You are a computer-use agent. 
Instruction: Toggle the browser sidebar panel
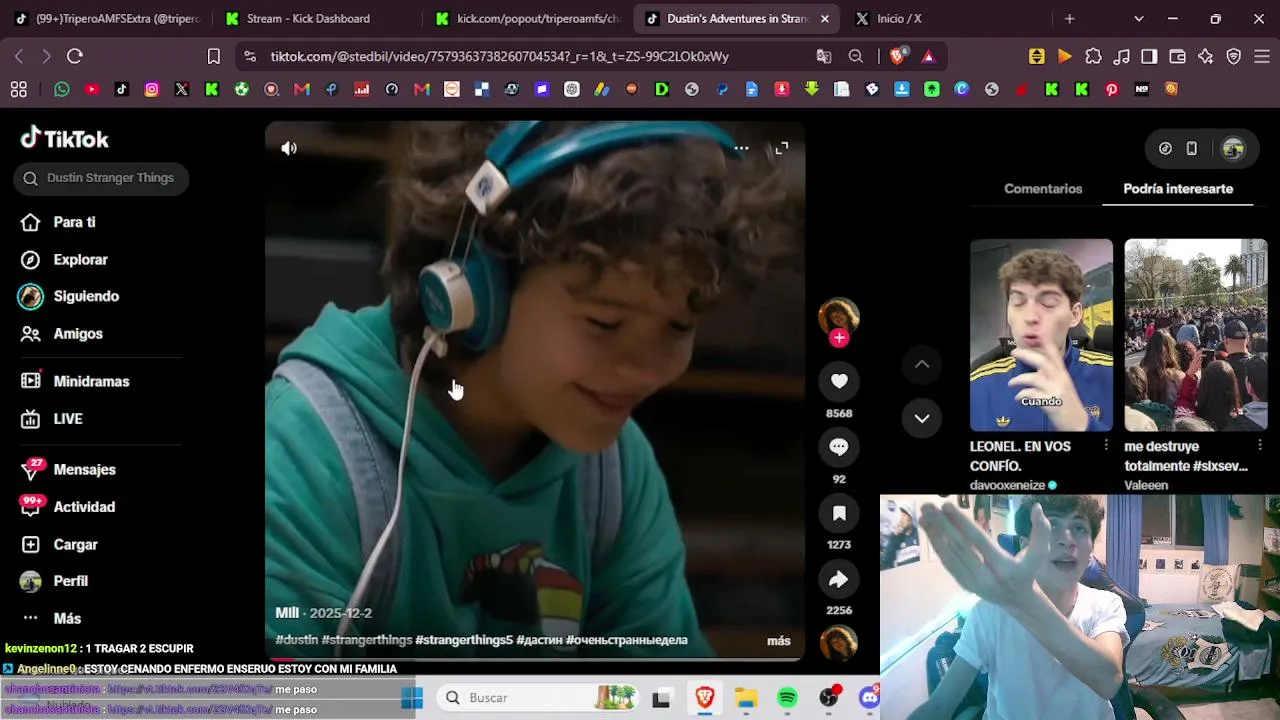click(x=1149, y=57)
